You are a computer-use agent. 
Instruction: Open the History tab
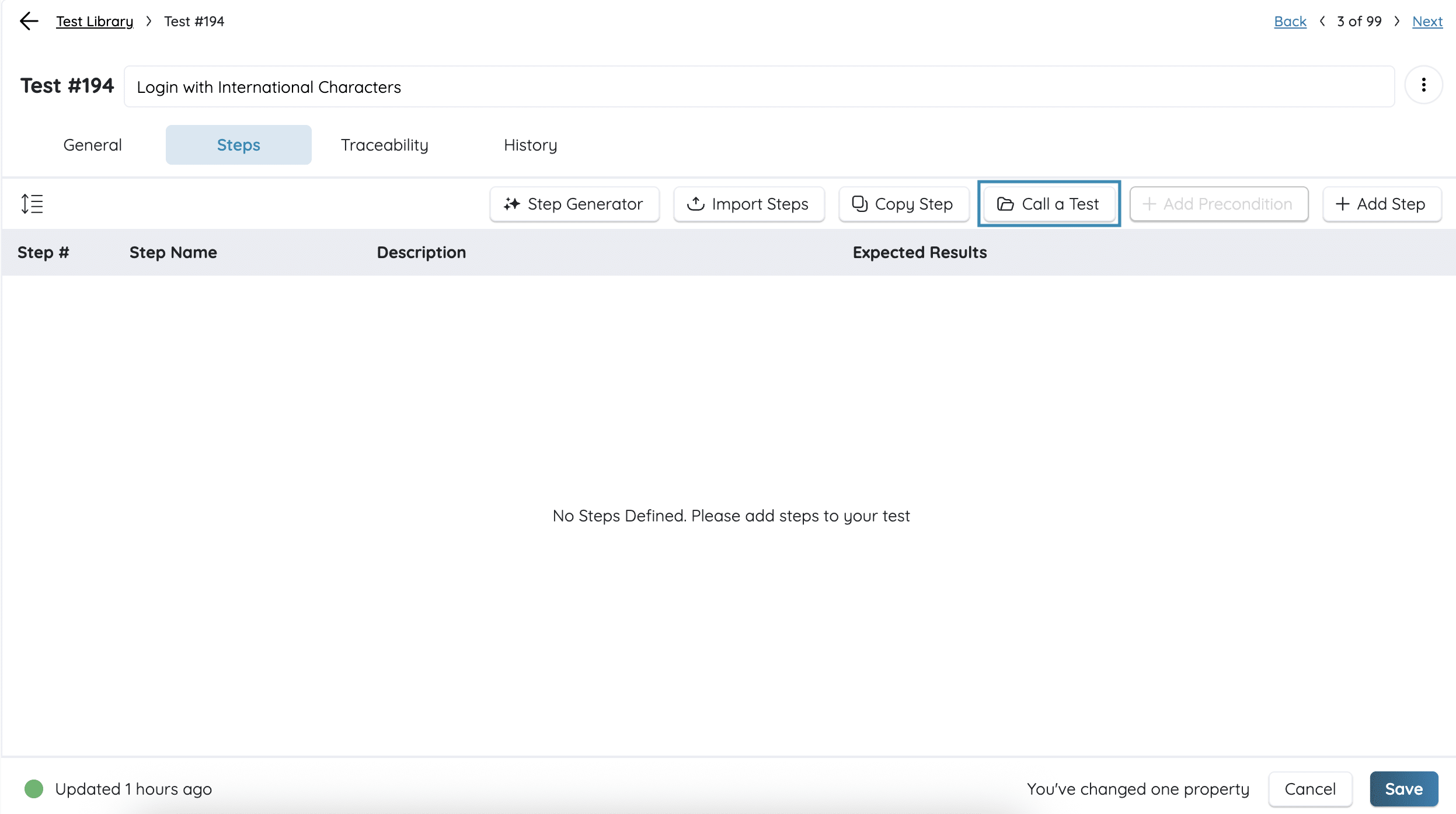point(530,145)
